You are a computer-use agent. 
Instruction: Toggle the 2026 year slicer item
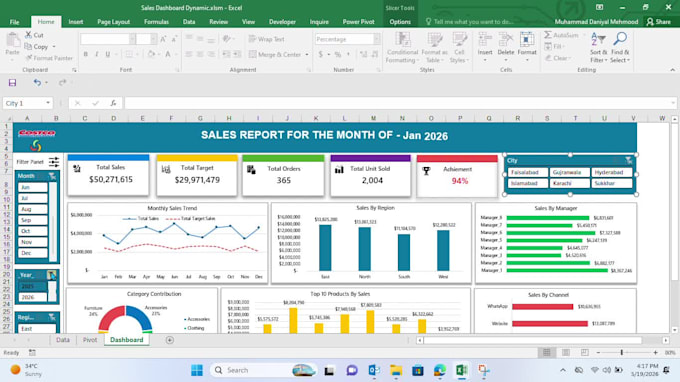tap(33, 297)
